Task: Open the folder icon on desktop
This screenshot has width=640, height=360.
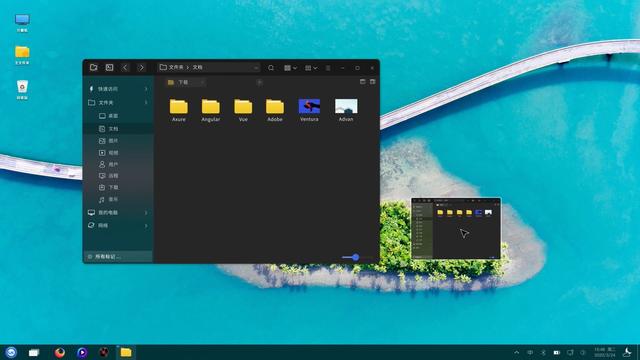Action: [x=22, y=56]
